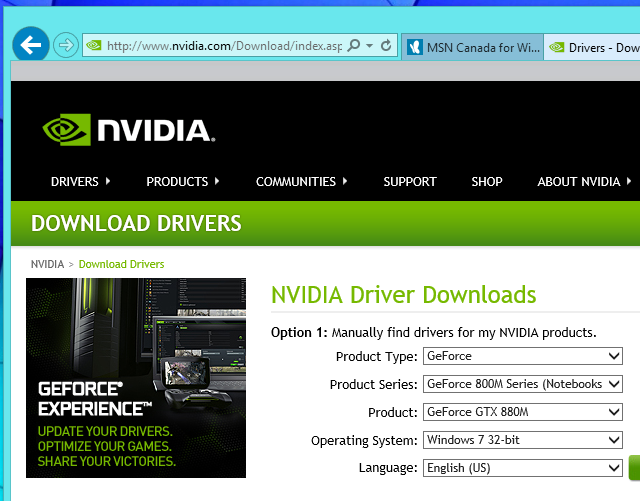The height and width of the screenshot is (501, 640).
Task: Select the Drivers - Download tab
Action: 592,47
